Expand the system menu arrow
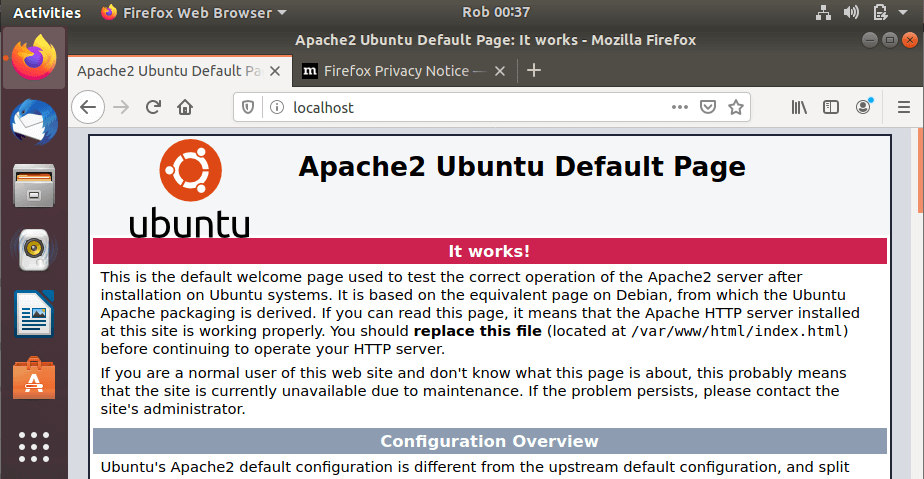Viewport: 924px width, 479px height. (903, 12)
